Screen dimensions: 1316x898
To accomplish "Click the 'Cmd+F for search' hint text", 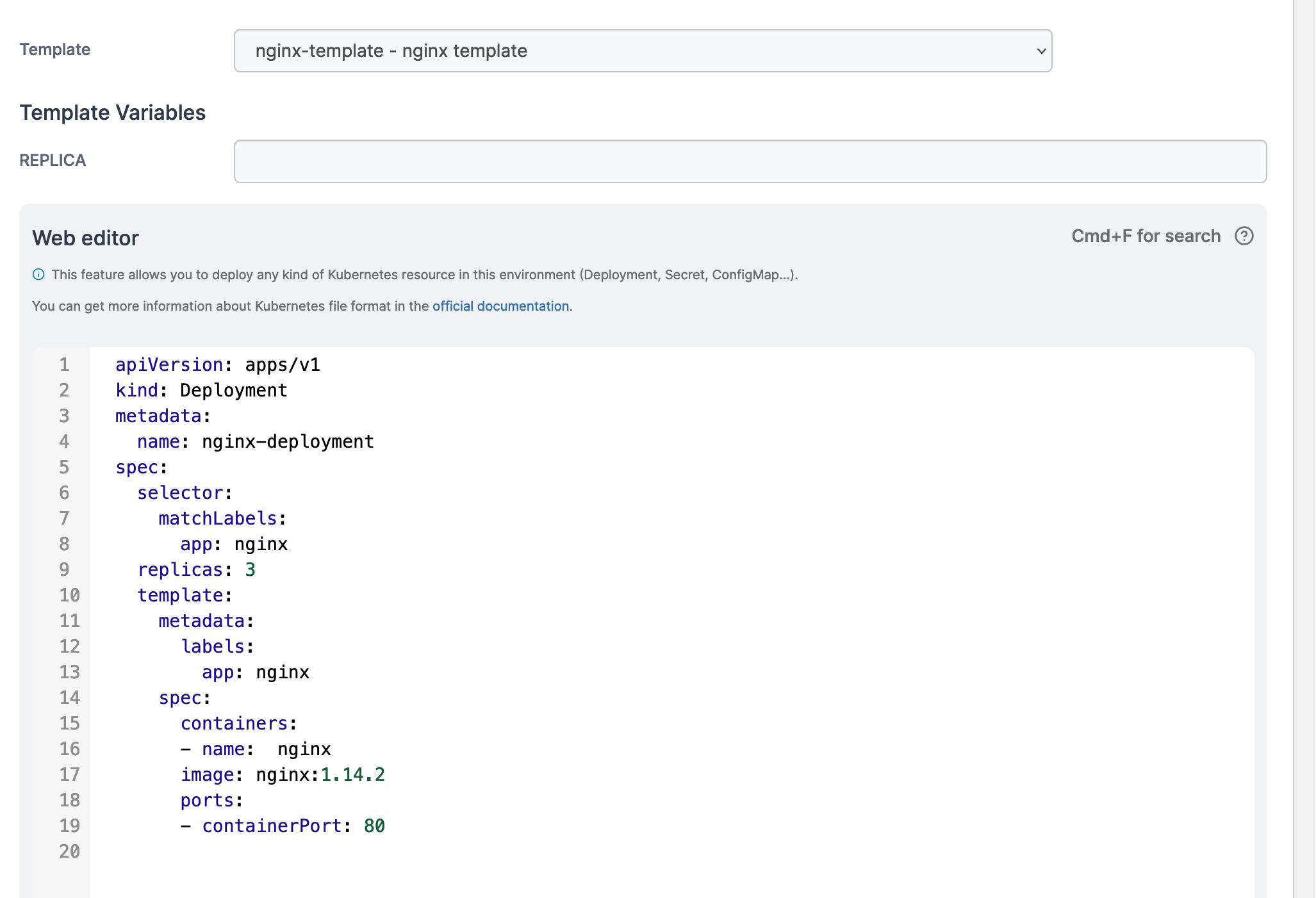I will 1146,236.
